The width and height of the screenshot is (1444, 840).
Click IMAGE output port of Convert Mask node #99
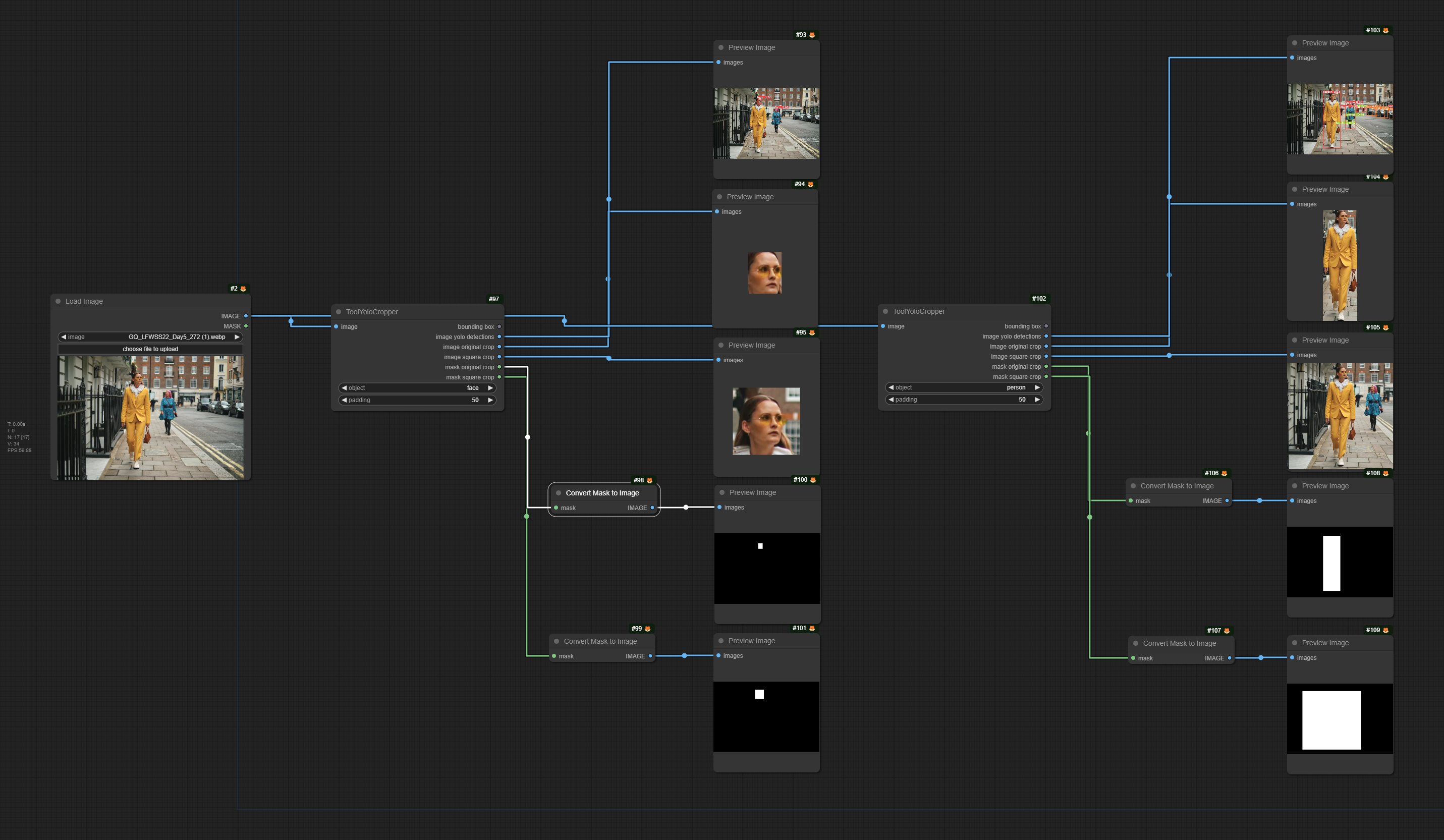click(650, 656)
